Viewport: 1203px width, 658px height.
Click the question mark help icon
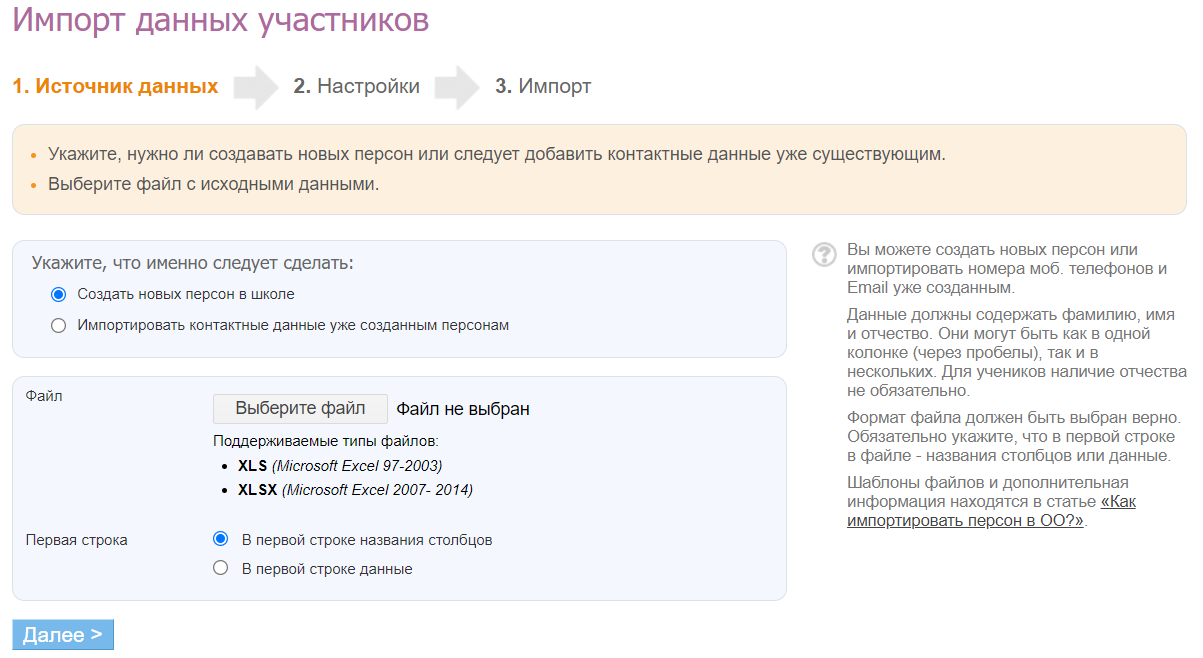pos(824,254)
